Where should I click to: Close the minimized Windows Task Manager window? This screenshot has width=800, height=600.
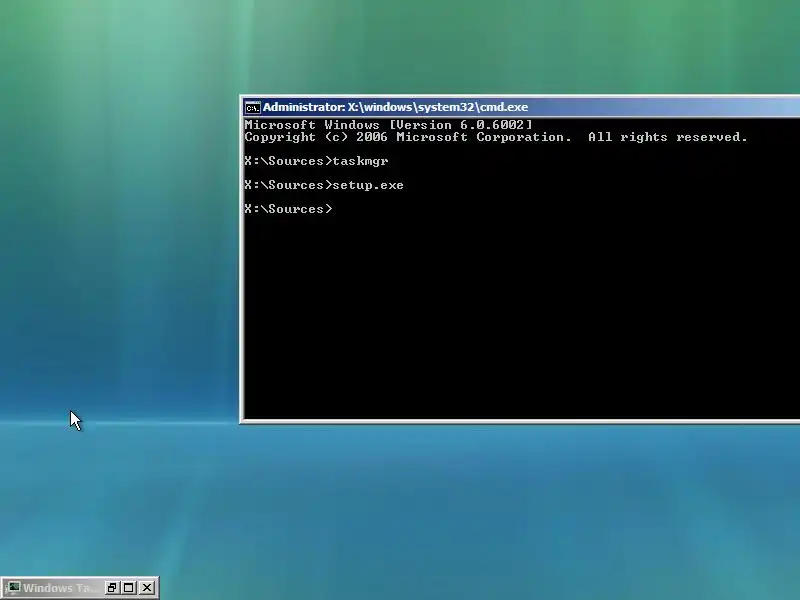click(x=147, y=588)
